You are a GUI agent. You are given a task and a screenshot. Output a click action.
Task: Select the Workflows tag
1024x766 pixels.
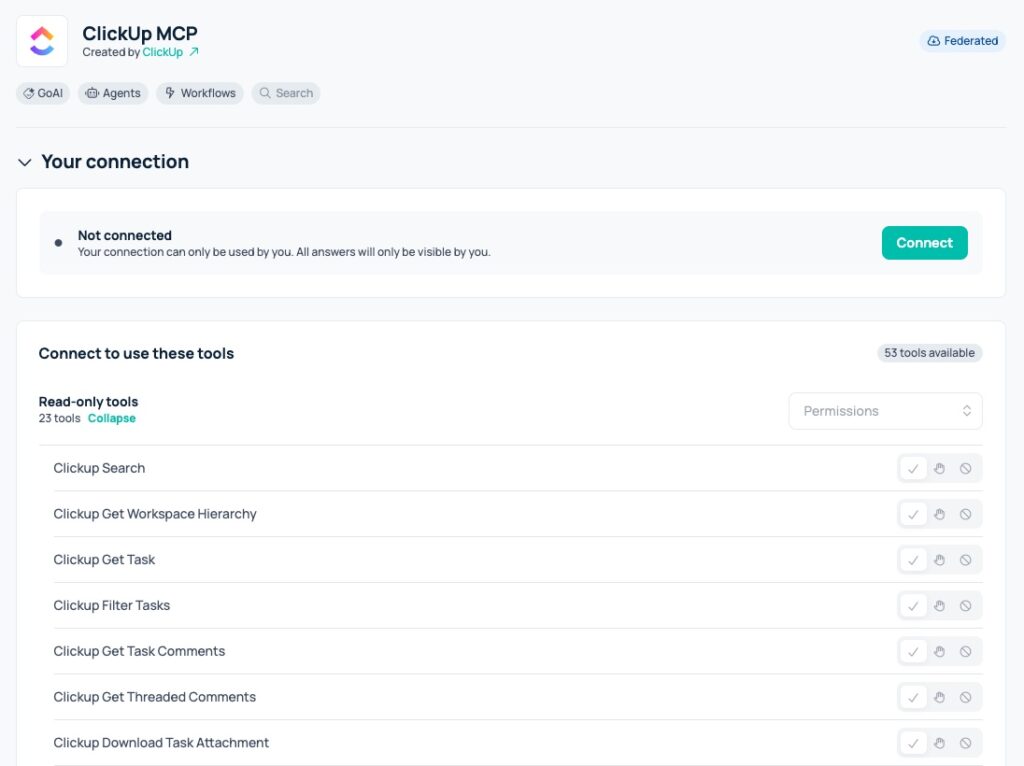tap(200, 93)
